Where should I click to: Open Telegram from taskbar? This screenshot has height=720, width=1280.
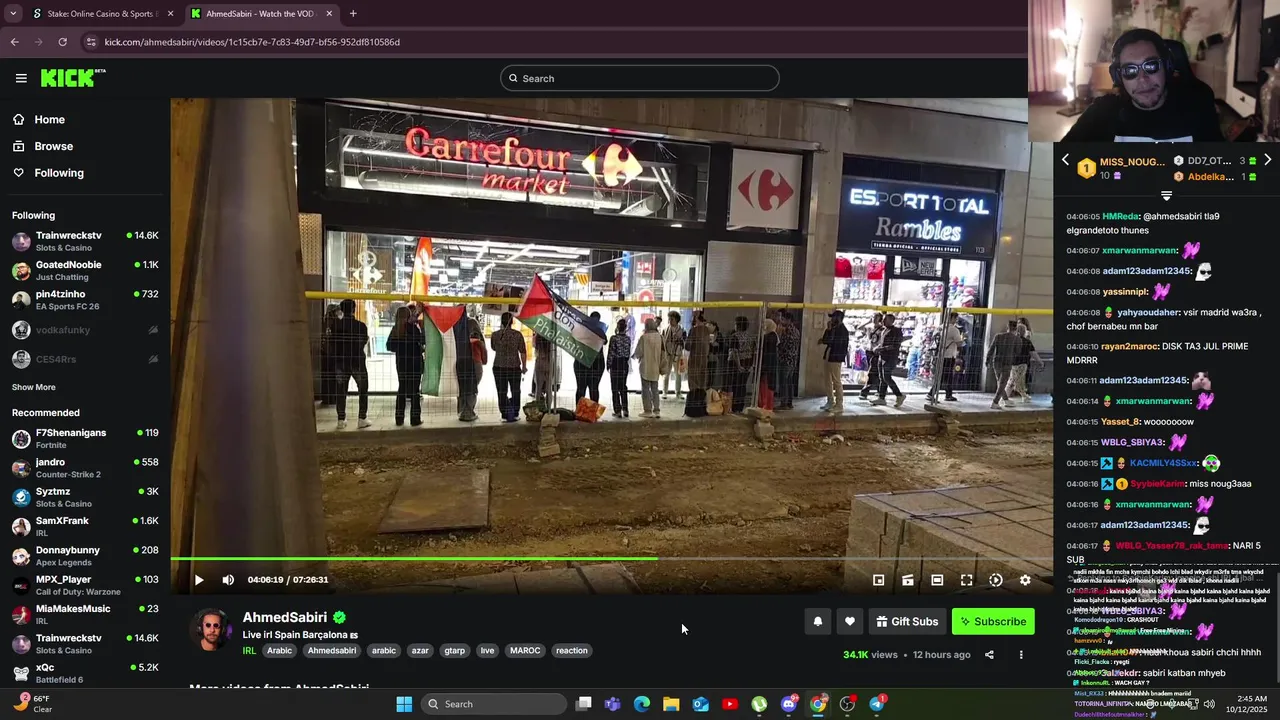877,704
